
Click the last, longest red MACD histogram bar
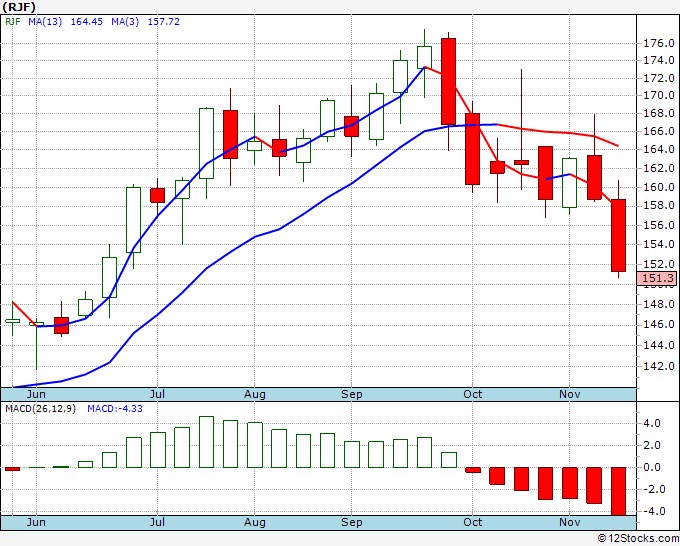click(618, 491)
